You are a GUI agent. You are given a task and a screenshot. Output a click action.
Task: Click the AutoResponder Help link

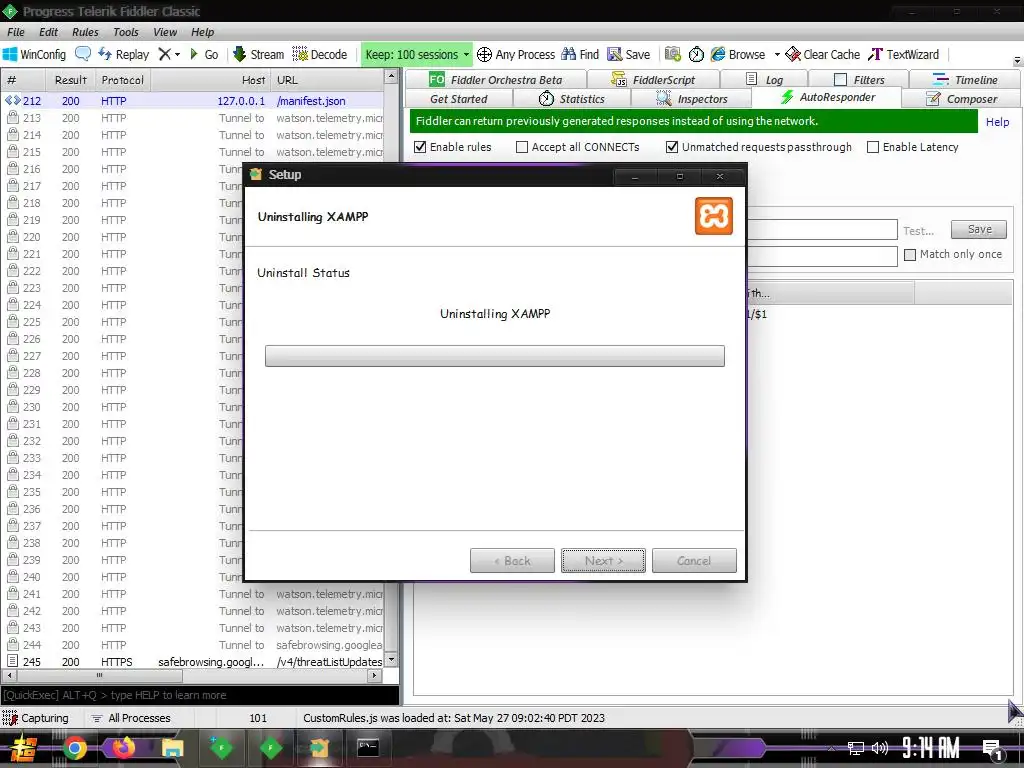(997, 121)
